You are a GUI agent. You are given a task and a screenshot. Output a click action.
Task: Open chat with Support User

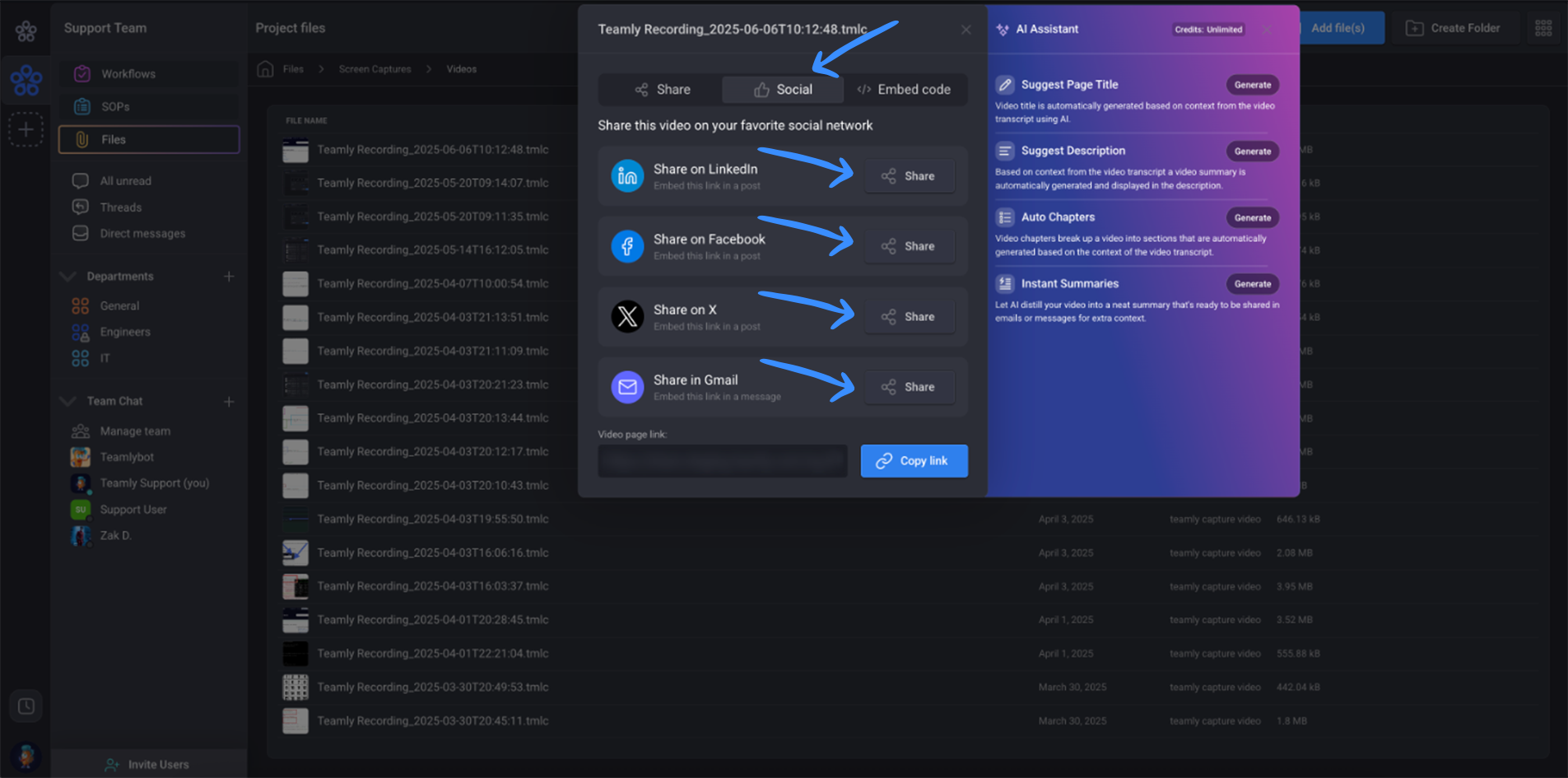click(x=133, y=510)
